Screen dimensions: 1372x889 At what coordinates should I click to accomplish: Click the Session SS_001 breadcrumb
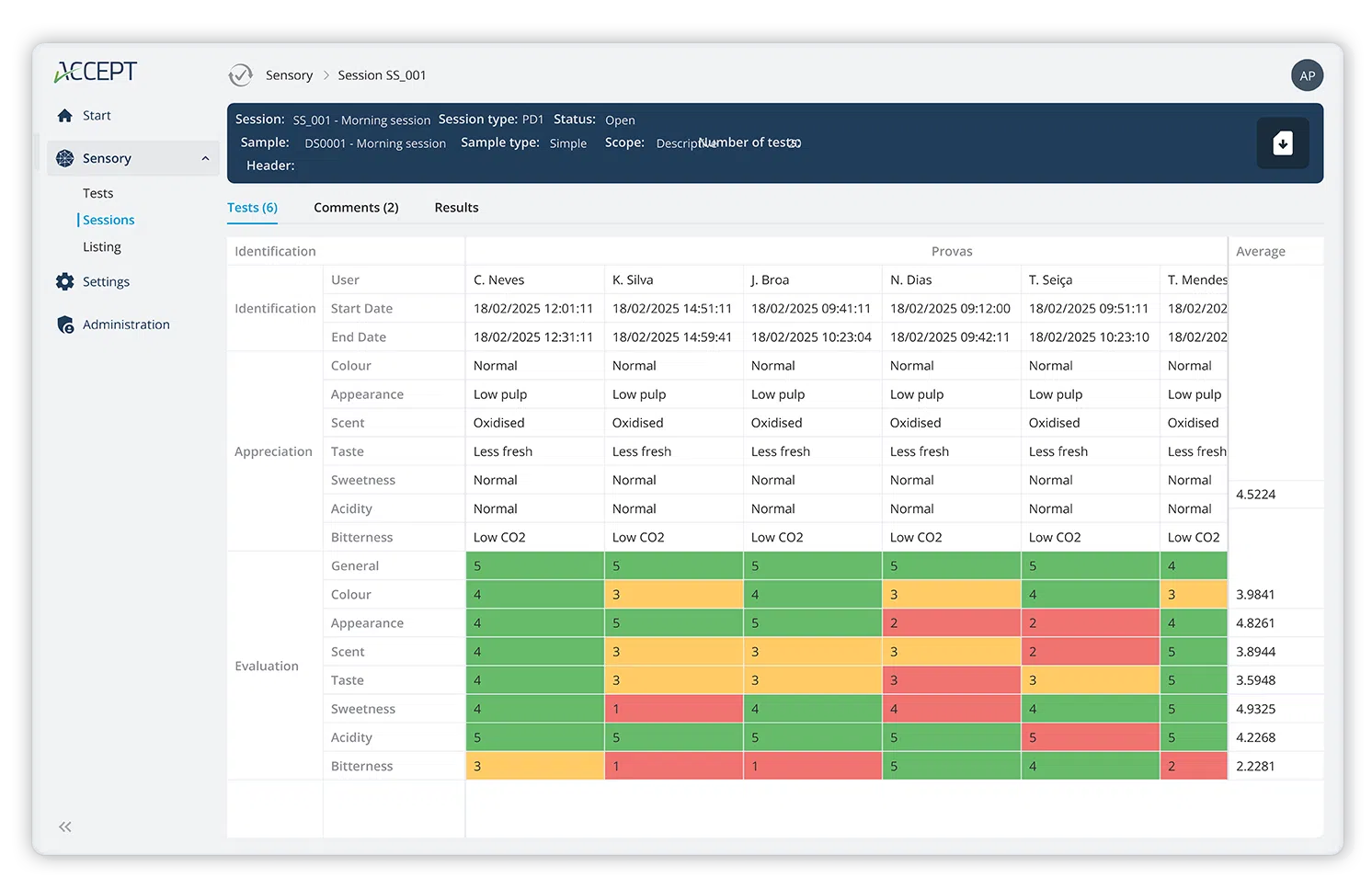[x=382, y=75]
